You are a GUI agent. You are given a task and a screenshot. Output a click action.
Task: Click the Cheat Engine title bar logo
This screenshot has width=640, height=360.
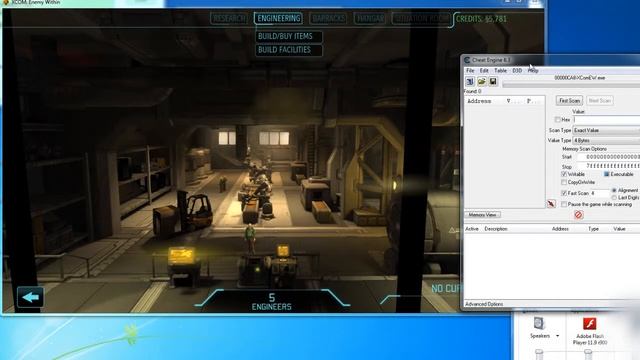tap(467, 60)
